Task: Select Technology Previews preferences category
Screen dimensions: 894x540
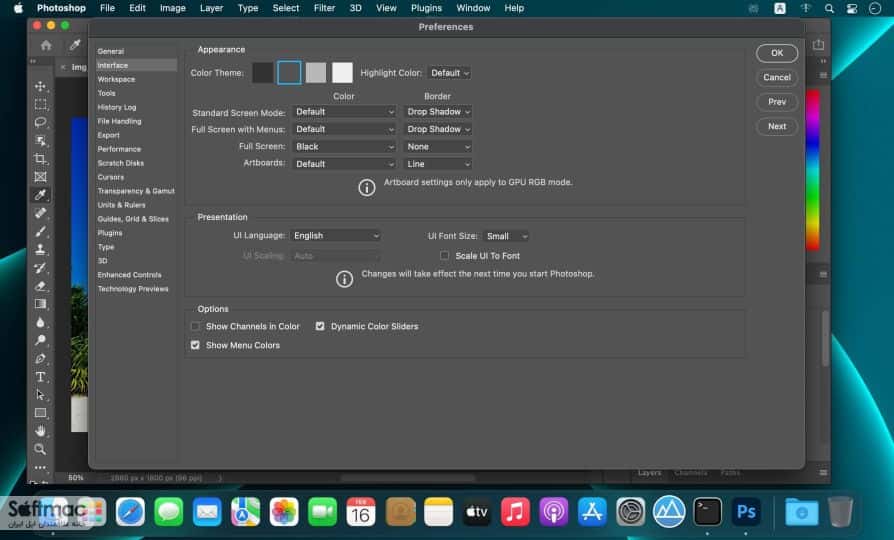Action: (x=133, y=289)
